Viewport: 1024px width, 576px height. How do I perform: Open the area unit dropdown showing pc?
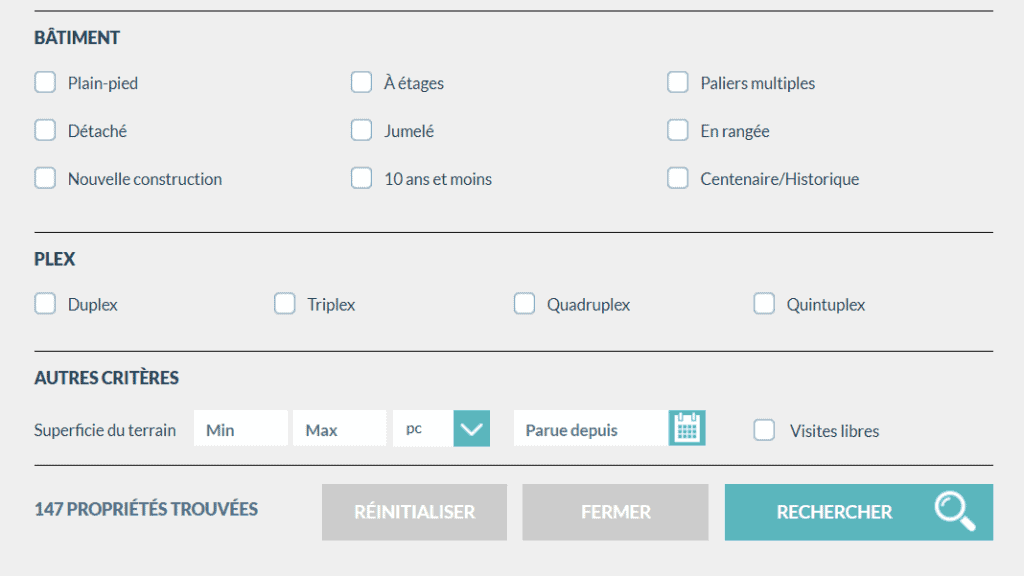[470, 427]
